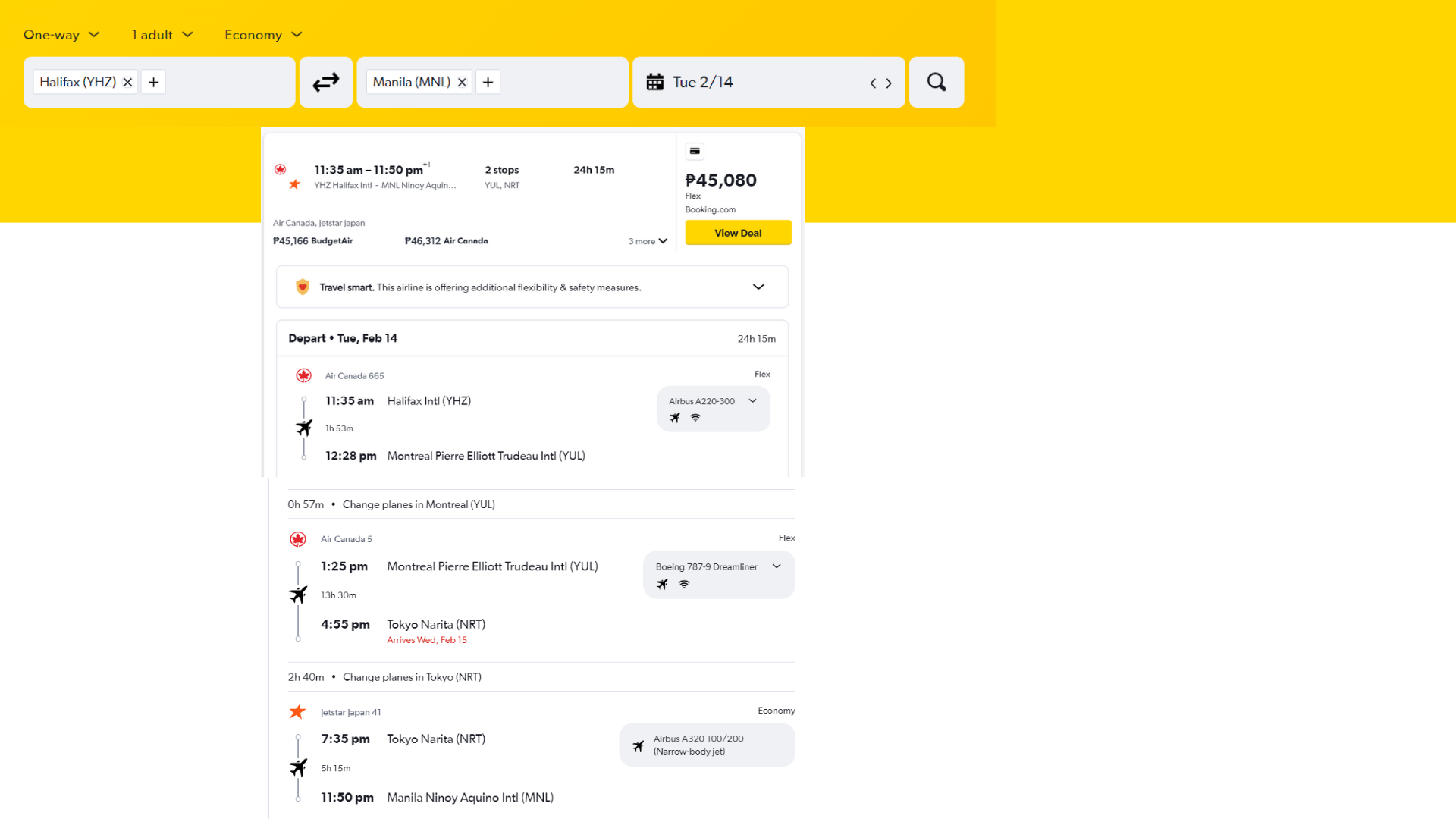Add another destination airport with plus button
The image size is (1456, 819).
click(488, 82)
